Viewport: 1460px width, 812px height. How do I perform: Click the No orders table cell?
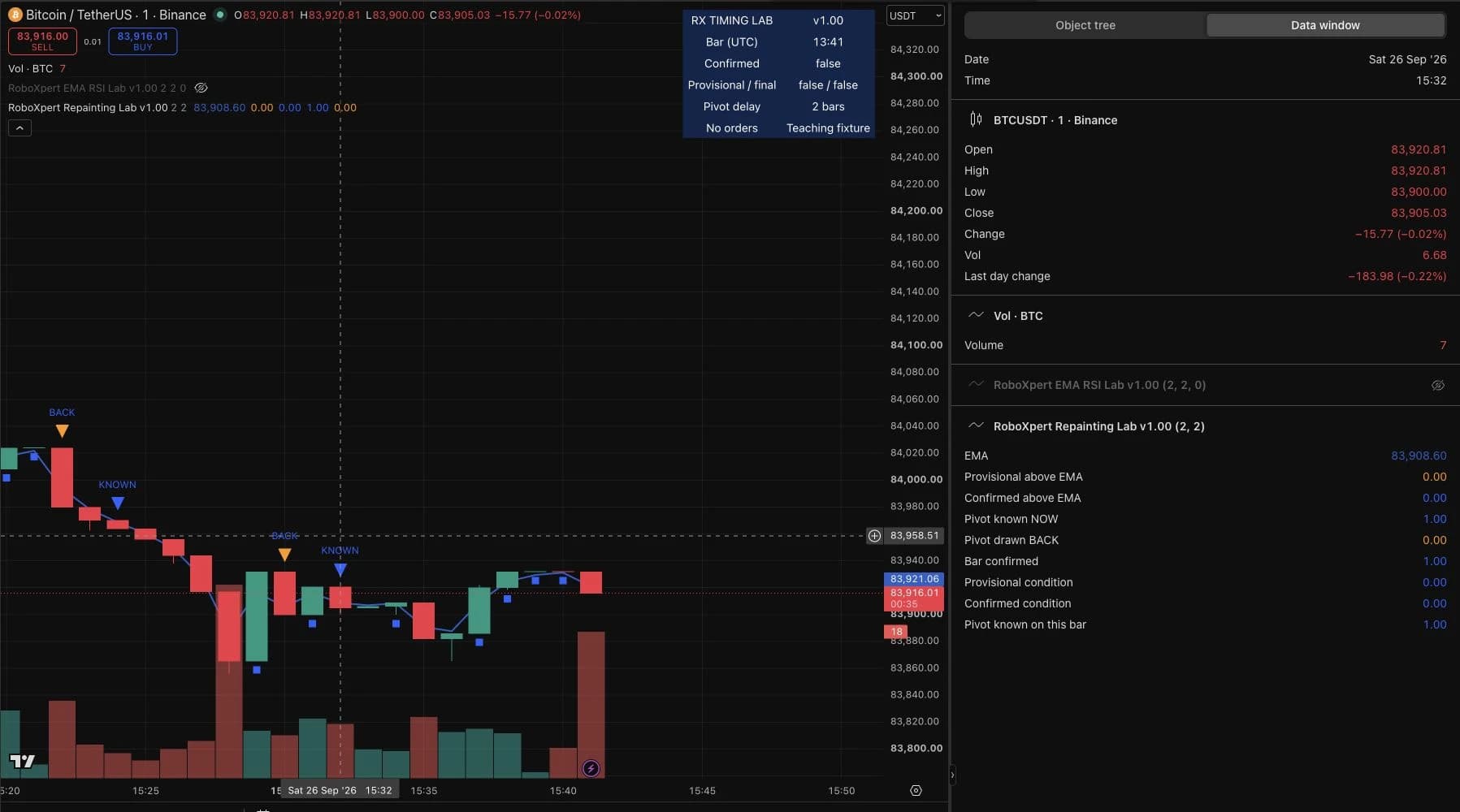point(732,128)
